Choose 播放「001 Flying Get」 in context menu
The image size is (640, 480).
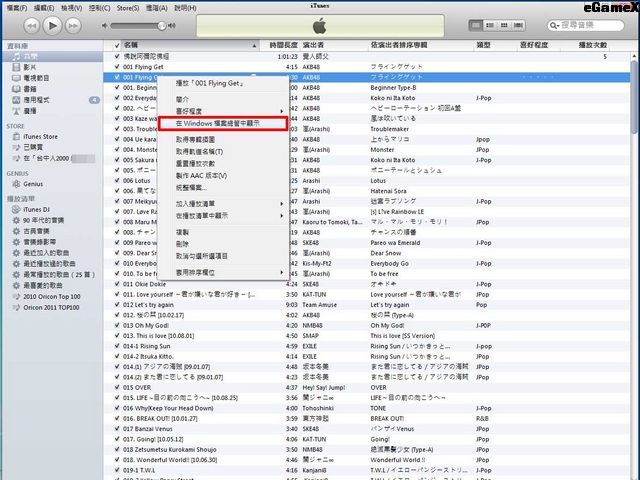(x=222, y=83)
